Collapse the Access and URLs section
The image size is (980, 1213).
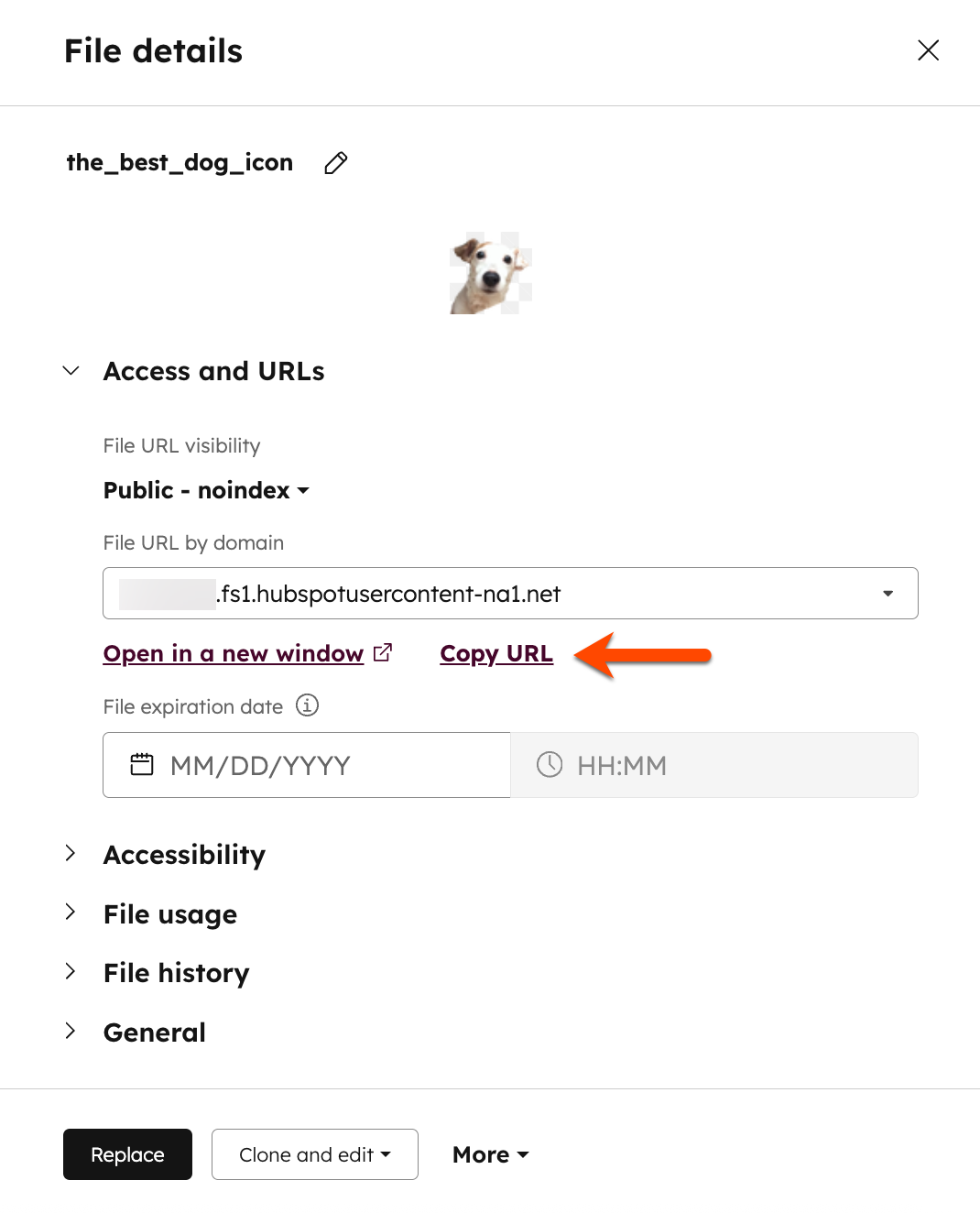(71, 370)
